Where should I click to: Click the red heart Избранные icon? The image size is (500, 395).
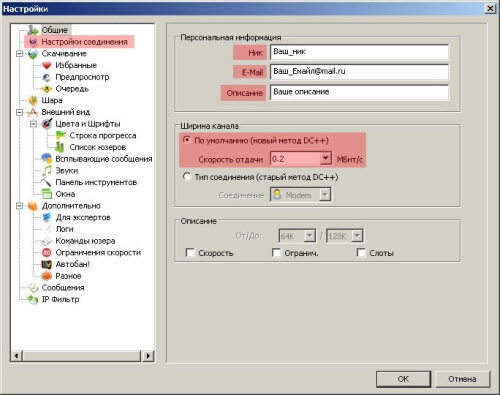coord(47,65)
